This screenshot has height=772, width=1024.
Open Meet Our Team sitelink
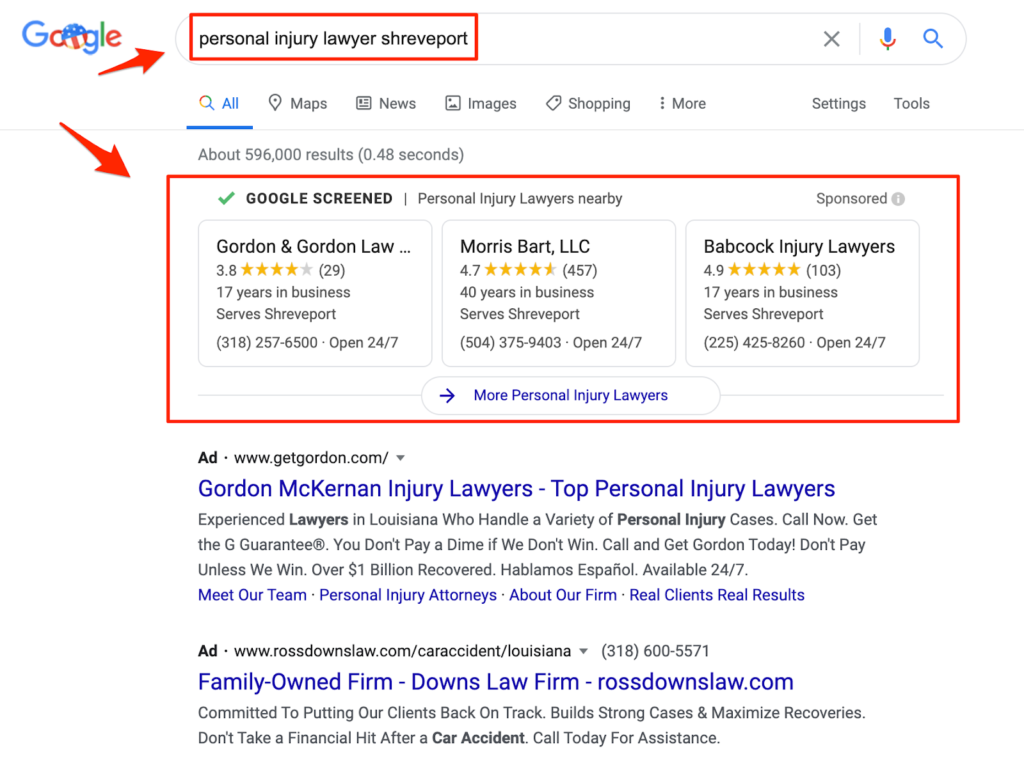point(252,595)
